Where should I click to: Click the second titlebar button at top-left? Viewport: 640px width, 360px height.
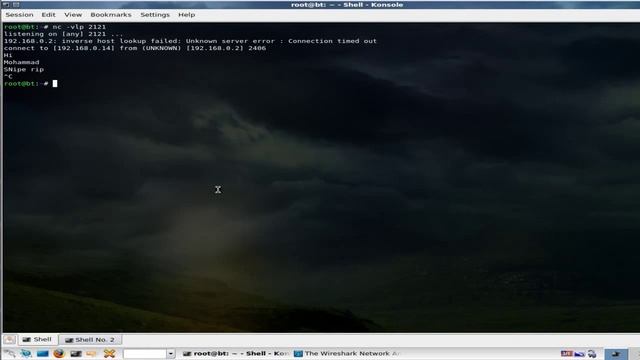(16, 4)
